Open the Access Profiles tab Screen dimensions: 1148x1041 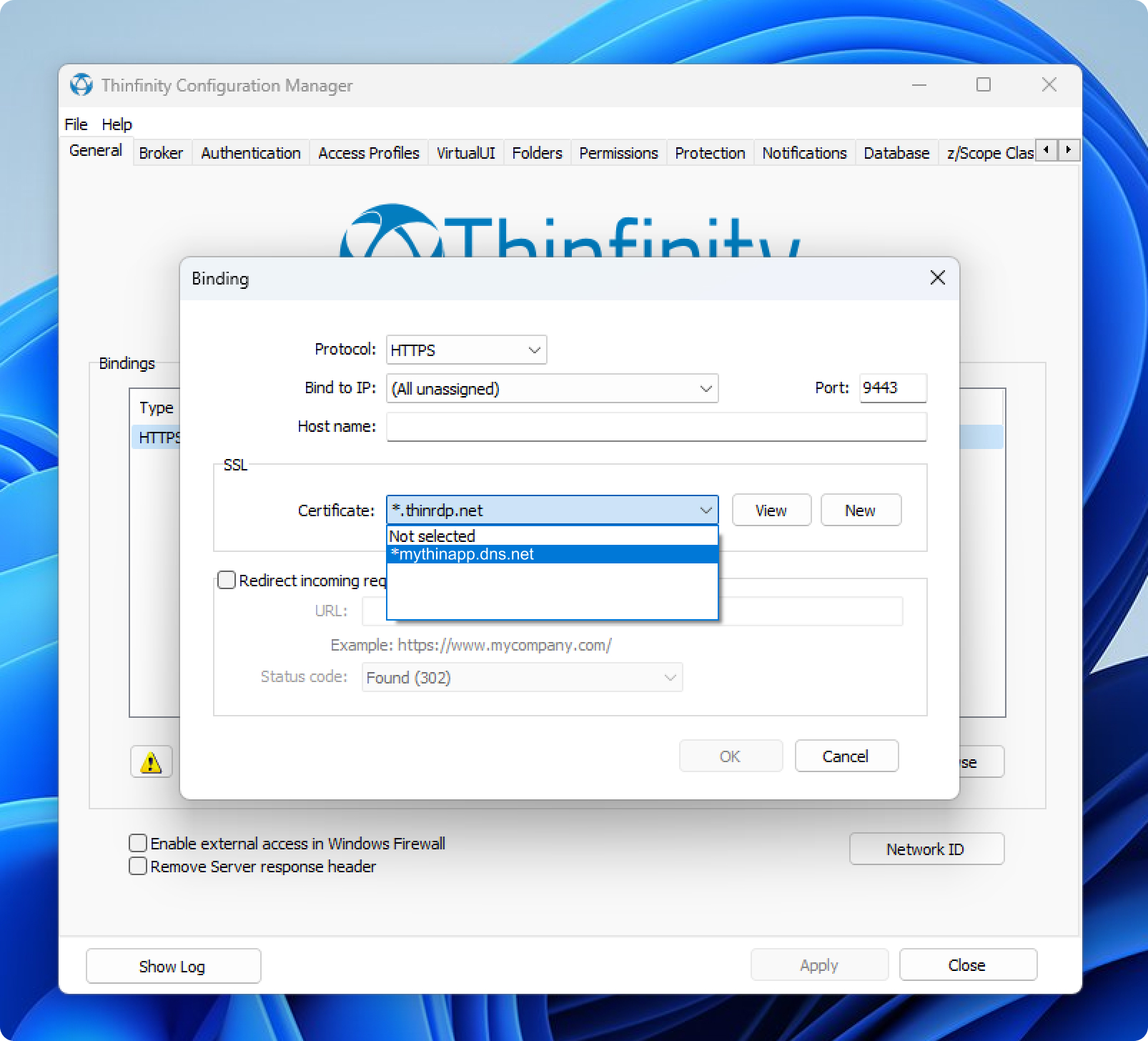point(369,153)
